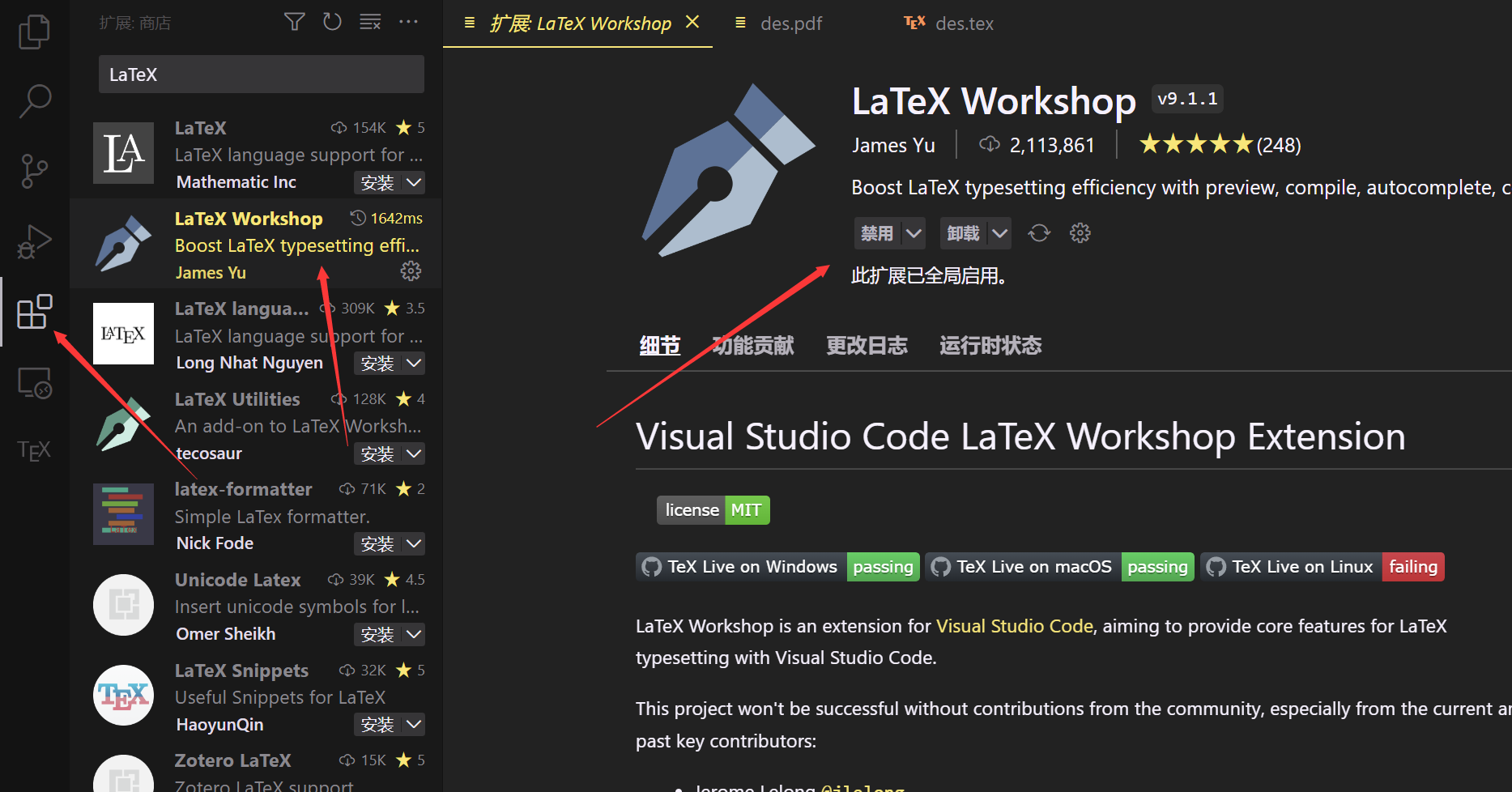Click the TeX file icon on des.tex tab
The width and height of the screenshot is (1512, 792).
coord(914,23)
